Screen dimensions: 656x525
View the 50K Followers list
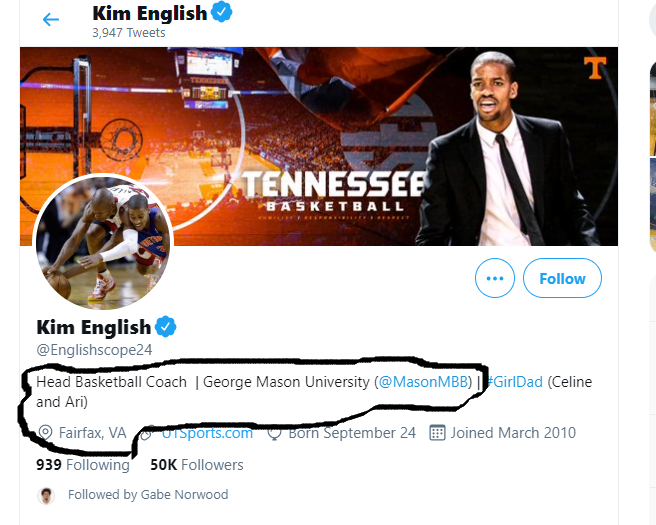coord(196,464)
